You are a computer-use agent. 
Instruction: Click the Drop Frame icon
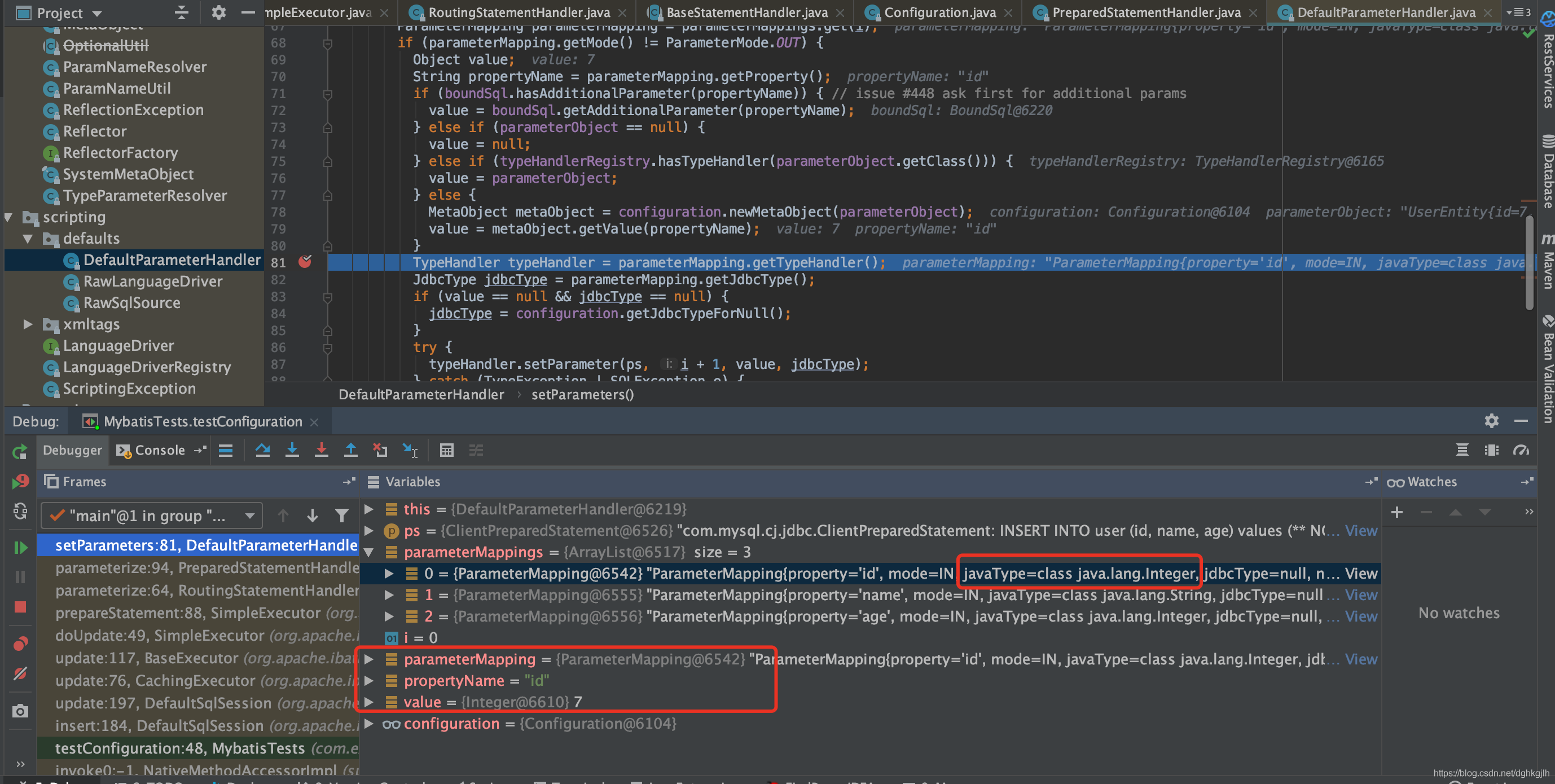(380, 450)
